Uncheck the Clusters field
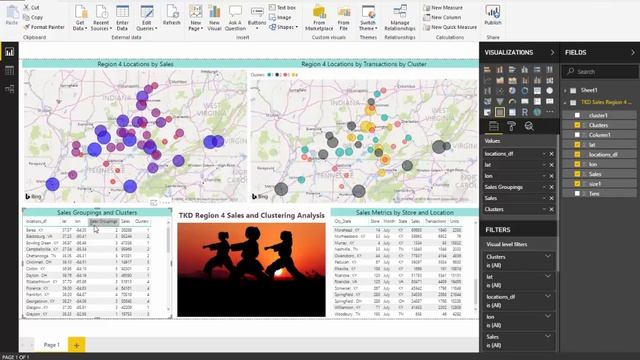This screenshot has height=360, width=640. tap(577, 125)
